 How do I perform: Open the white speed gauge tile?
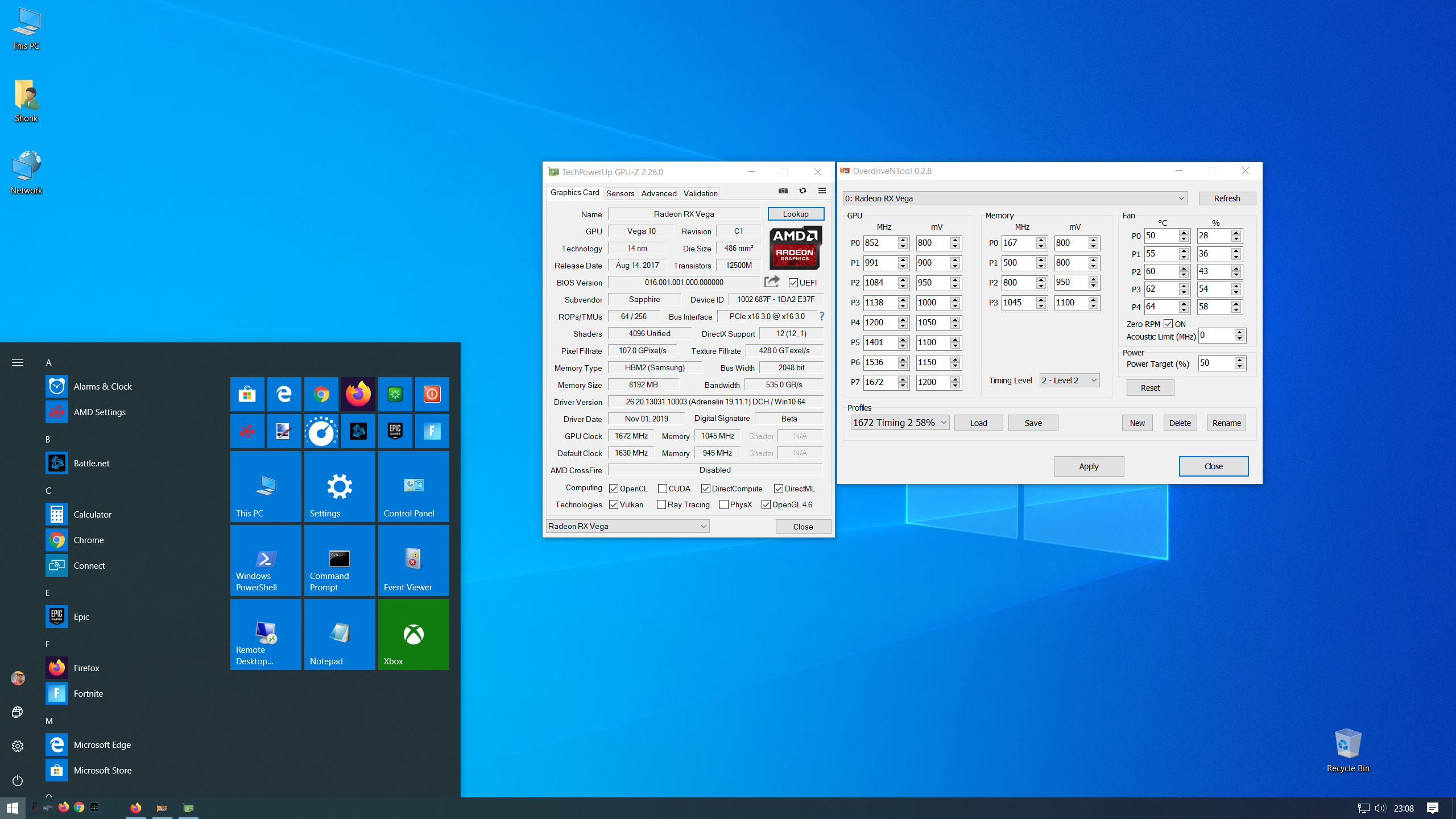pos(321,431)
